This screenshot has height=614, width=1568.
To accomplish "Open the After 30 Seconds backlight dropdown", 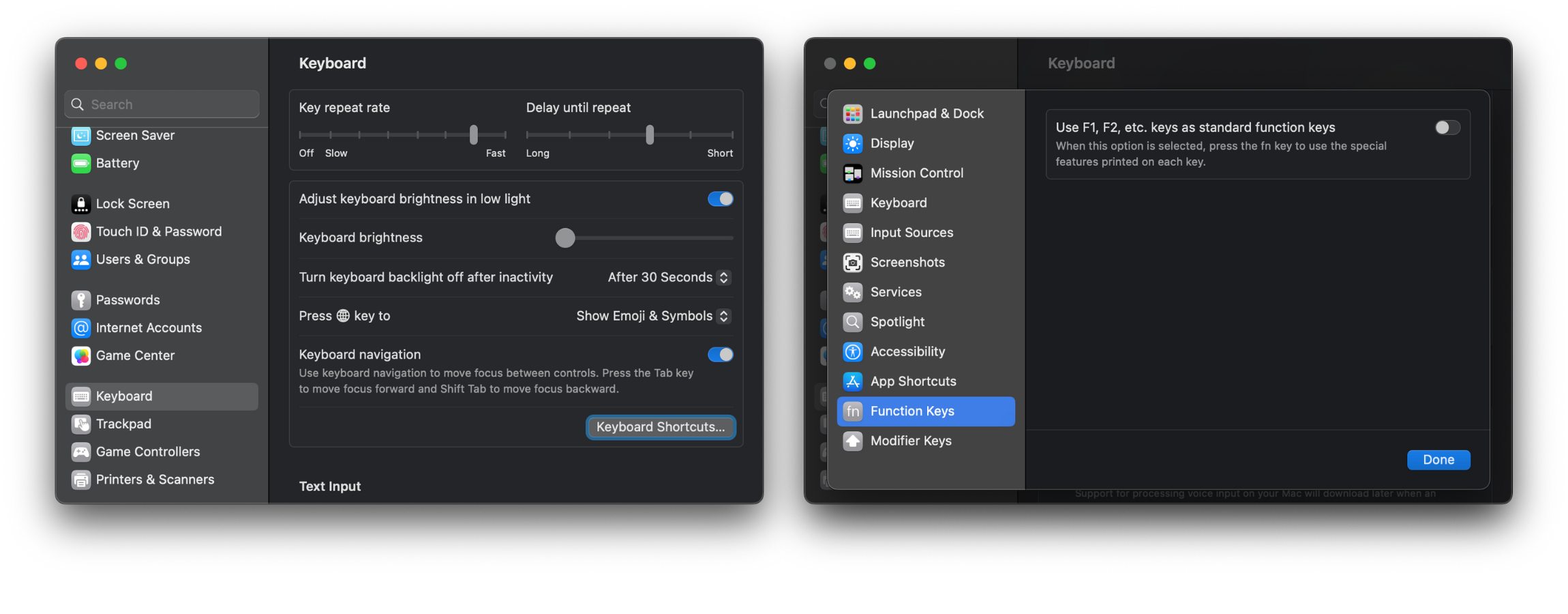I will coord(668,278).
